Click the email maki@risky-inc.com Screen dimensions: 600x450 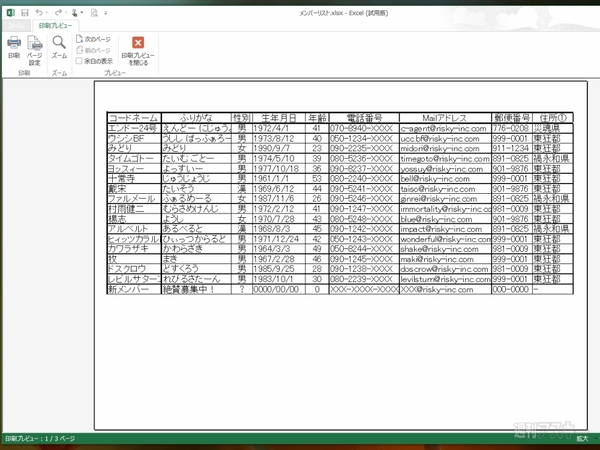tap(445, 259)
